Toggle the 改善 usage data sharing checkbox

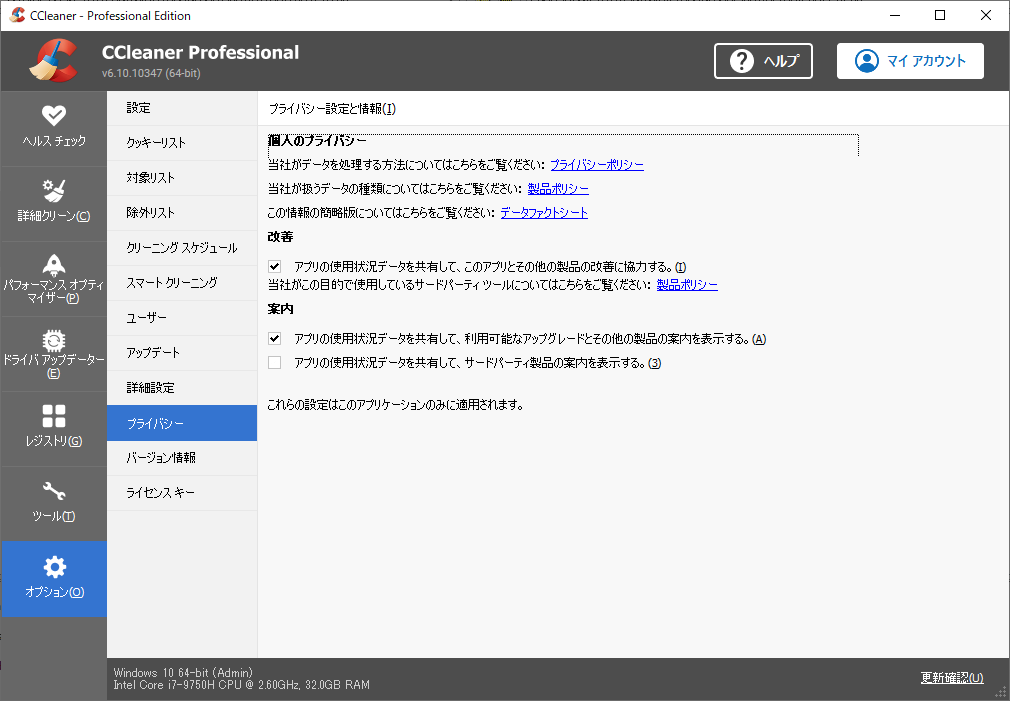(x=274, y=266)
